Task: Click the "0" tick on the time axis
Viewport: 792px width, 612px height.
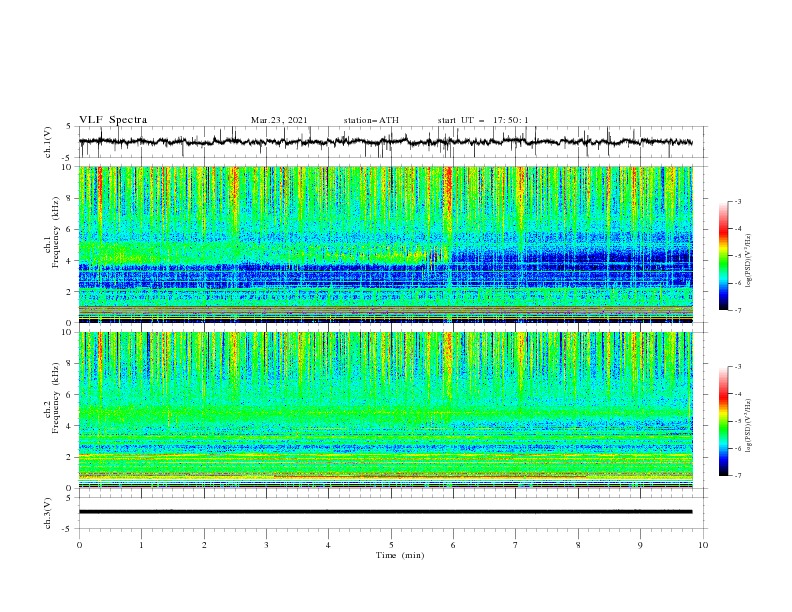Action: click(x=79, y=545)
